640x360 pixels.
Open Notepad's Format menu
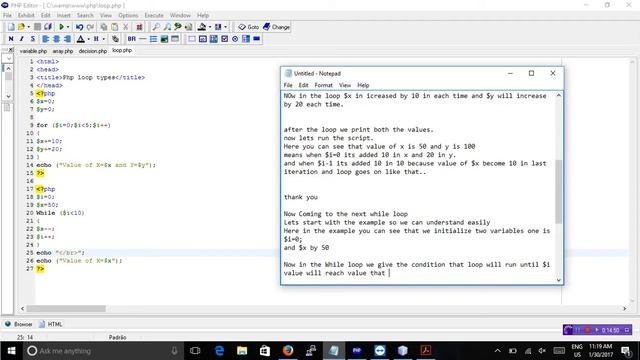(323, 85)
